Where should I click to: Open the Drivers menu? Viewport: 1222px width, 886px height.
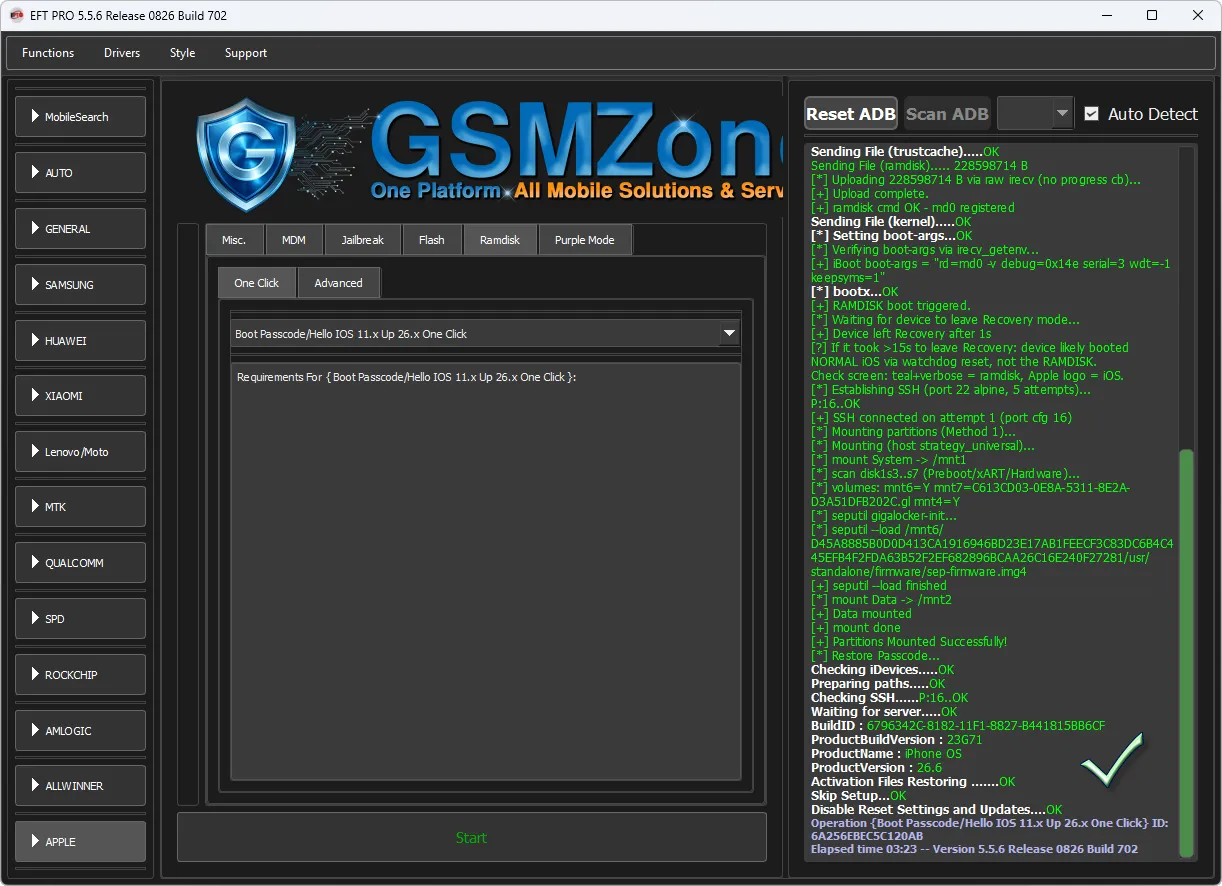(x=122, y=53)
